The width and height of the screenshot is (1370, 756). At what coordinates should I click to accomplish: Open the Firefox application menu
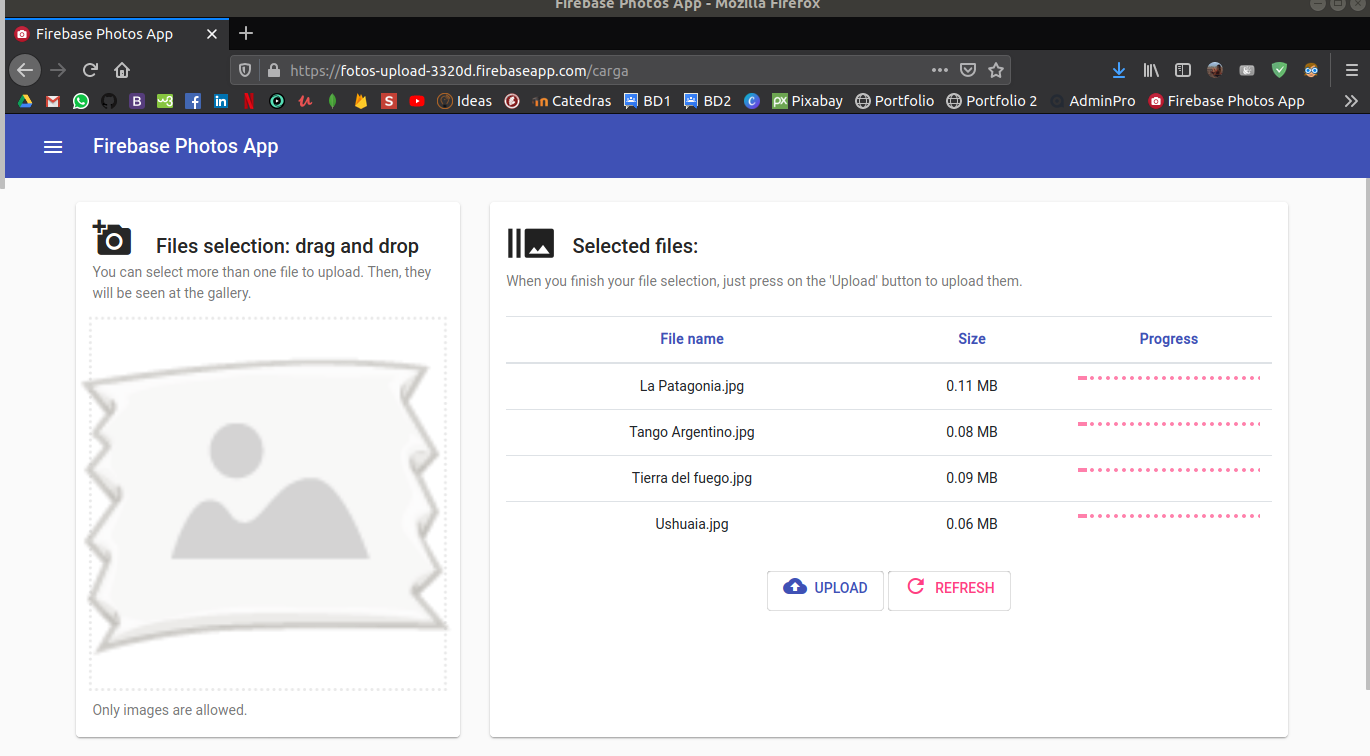click(x=1352, y=70)
